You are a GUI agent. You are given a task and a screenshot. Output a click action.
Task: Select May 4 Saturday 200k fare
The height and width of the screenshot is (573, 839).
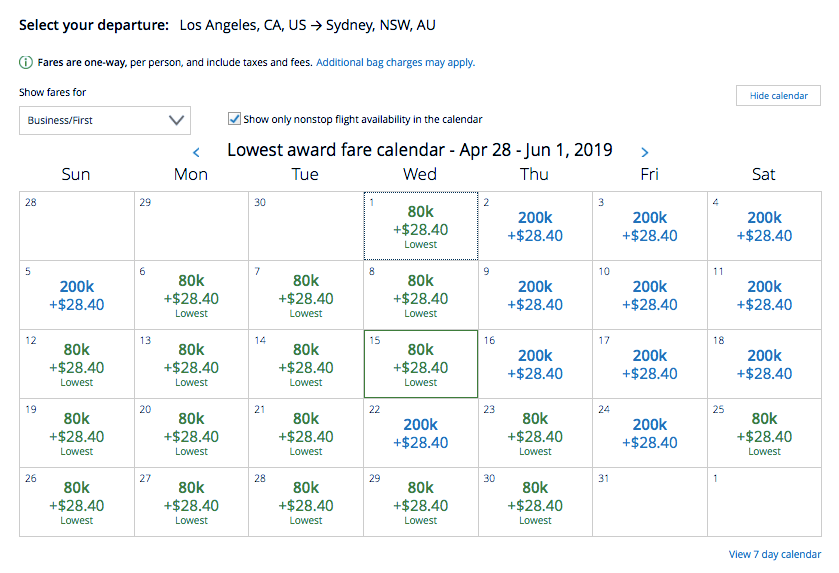coord(764,226)
